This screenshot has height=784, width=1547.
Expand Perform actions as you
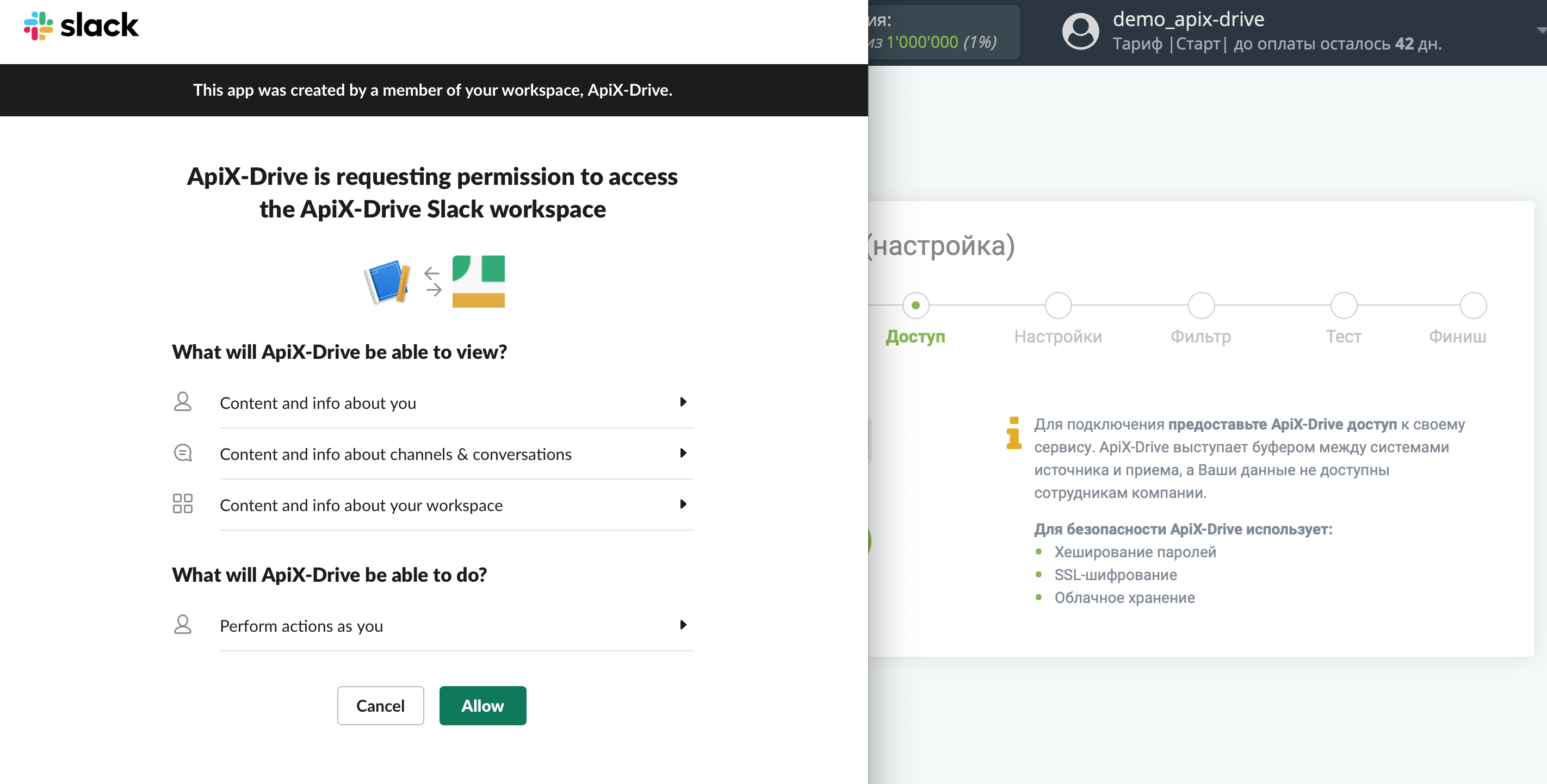tap(456, 626)
